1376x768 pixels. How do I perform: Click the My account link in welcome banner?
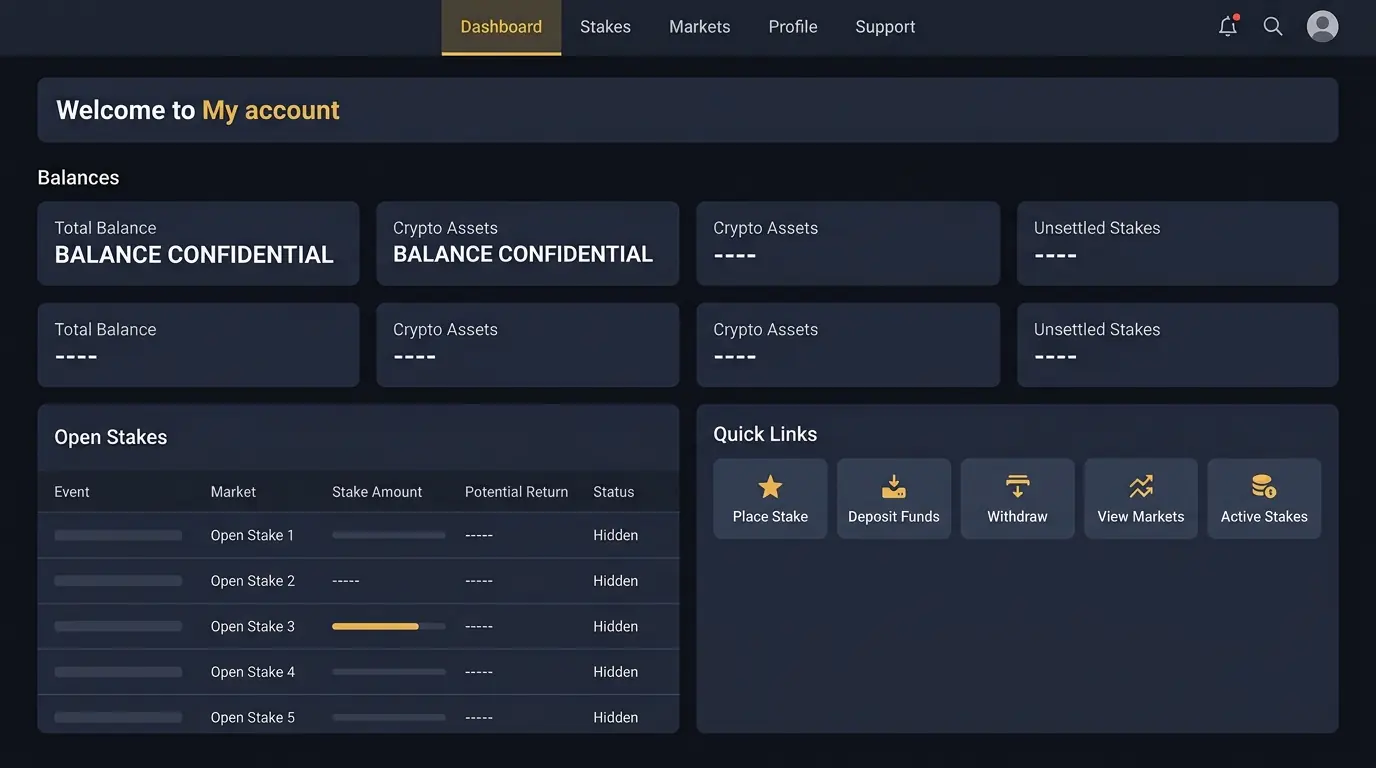coord(271,110)
